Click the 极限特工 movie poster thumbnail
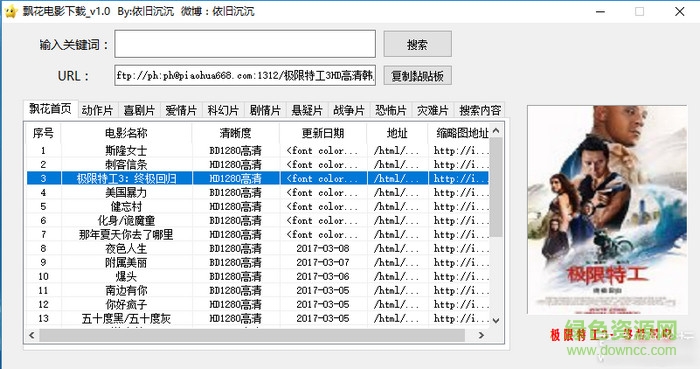This screenshot has height=369, width=700. click(607, 210)
